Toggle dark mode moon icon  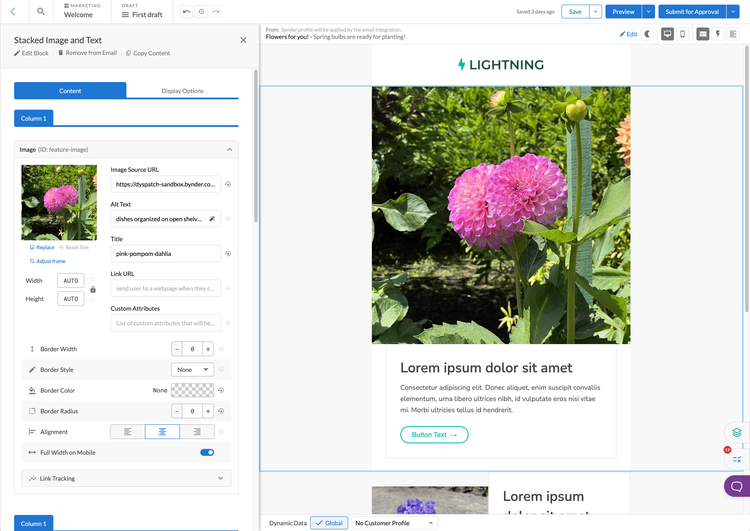click(647, 34)
